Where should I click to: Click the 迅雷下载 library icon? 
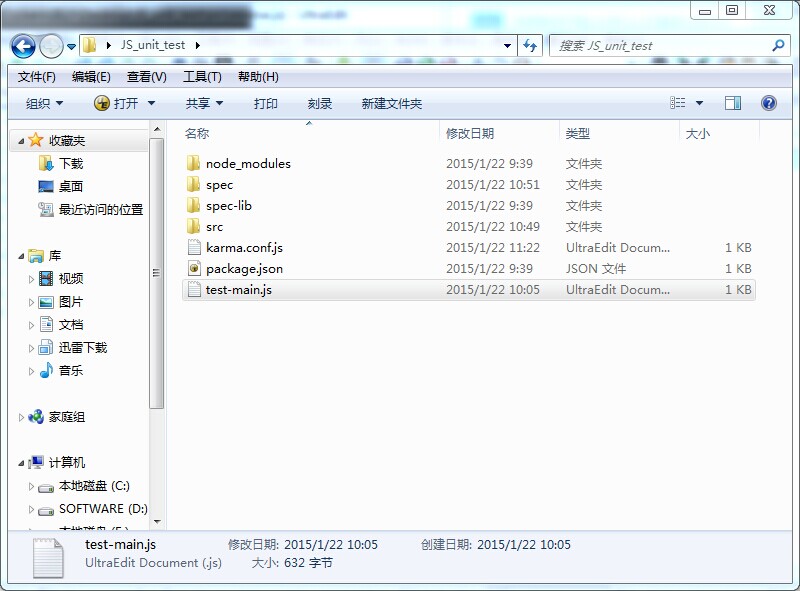point(46,348)
